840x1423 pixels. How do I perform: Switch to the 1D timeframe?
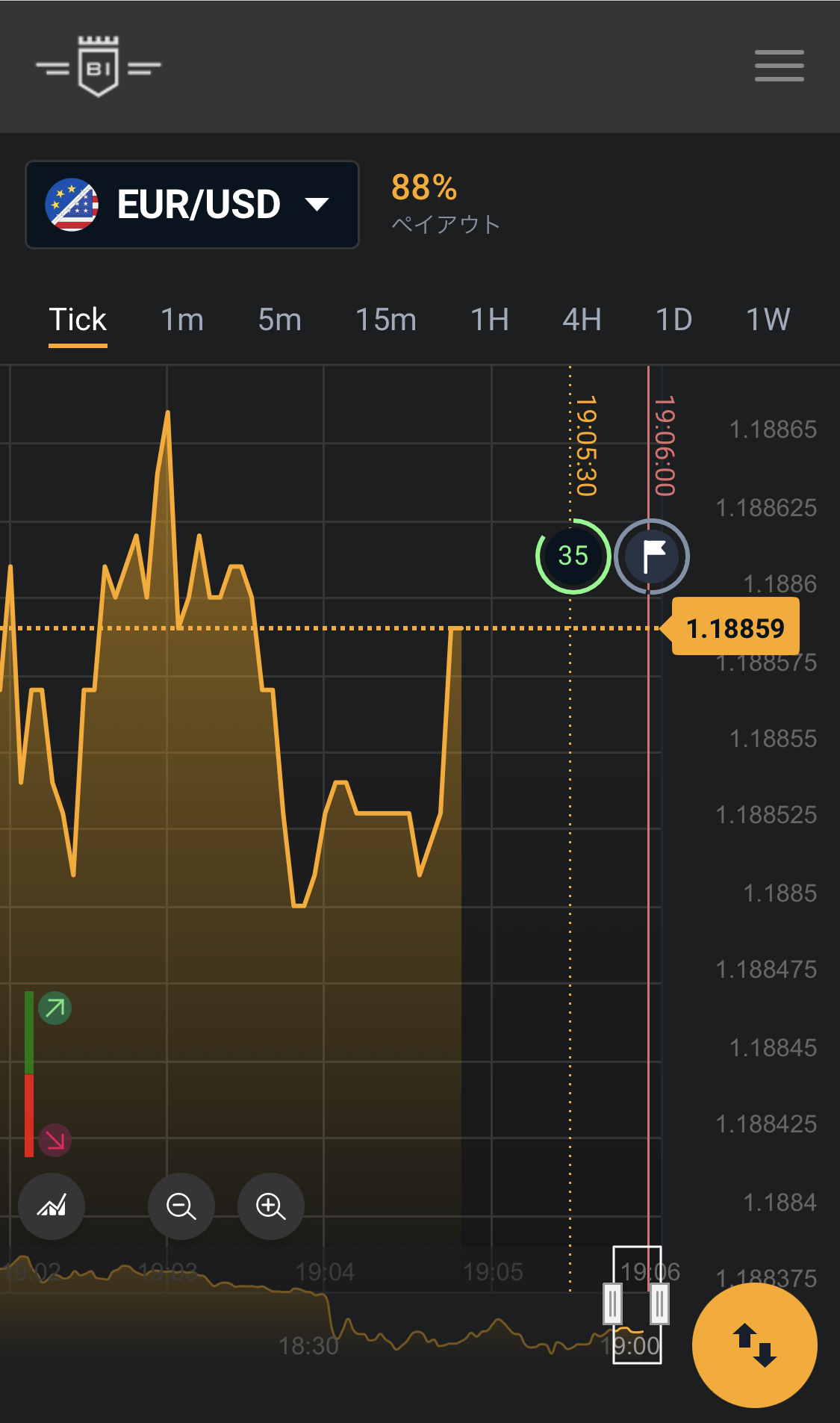tap(674, 320)
